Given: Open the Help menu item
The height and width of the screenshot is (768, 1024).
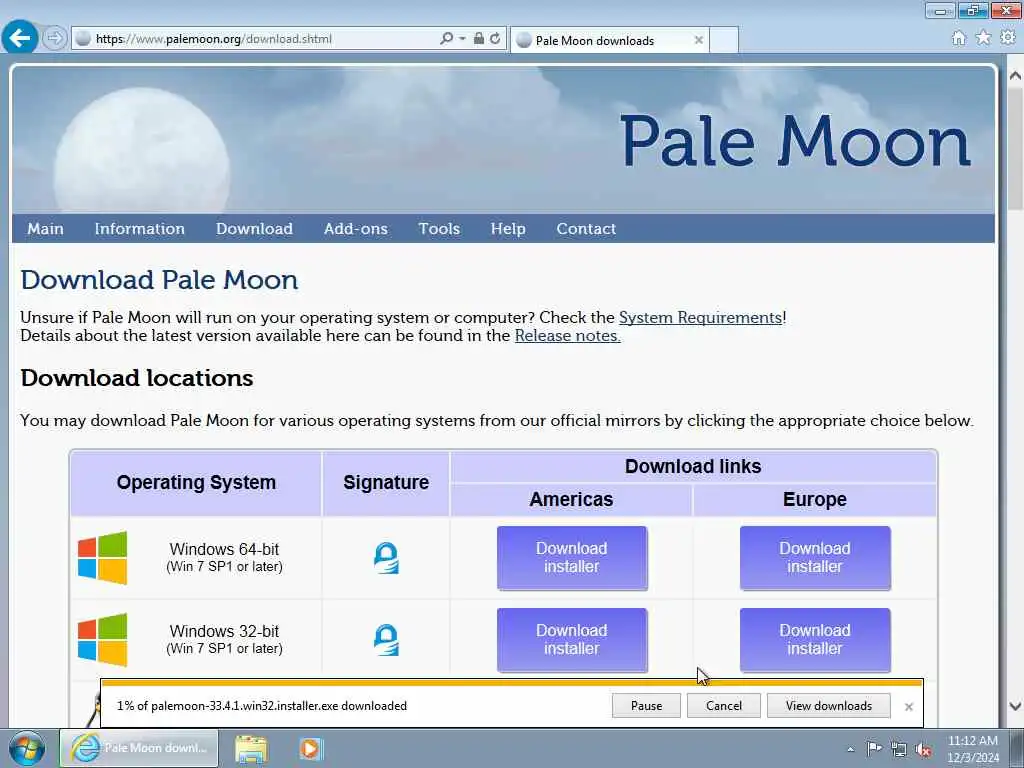Looking at the screenshot, I should tap(508, 229).
